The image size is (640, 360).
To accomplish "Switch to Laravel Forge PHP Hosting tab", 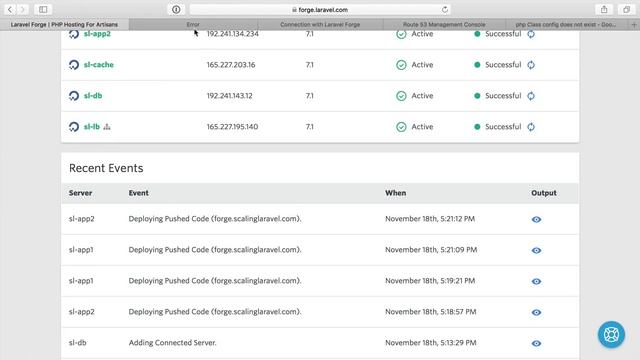I will coord(64,24).
